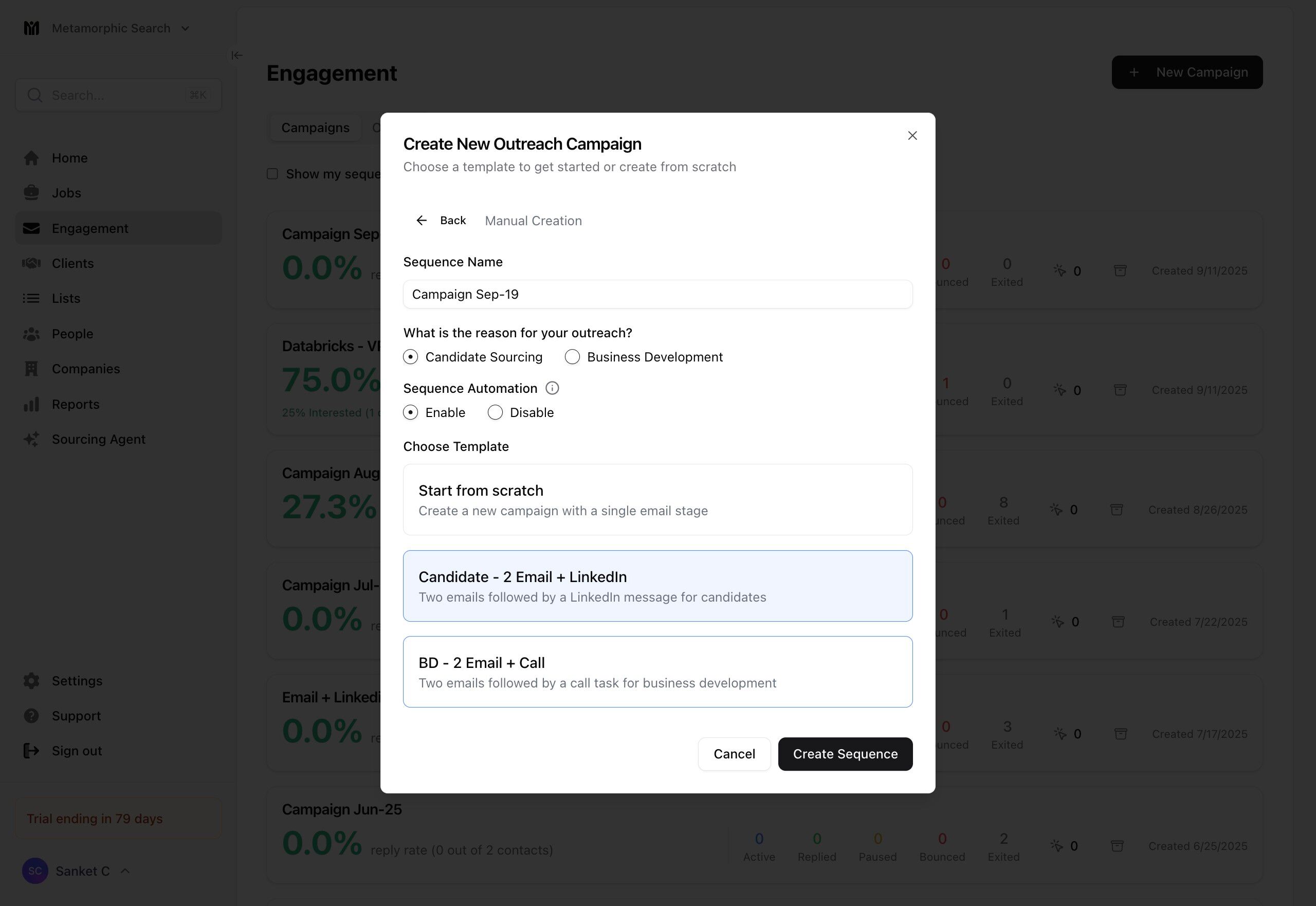Go to People in the sidebar
This screenshot has width=1316, height=906.
(72, 334)
